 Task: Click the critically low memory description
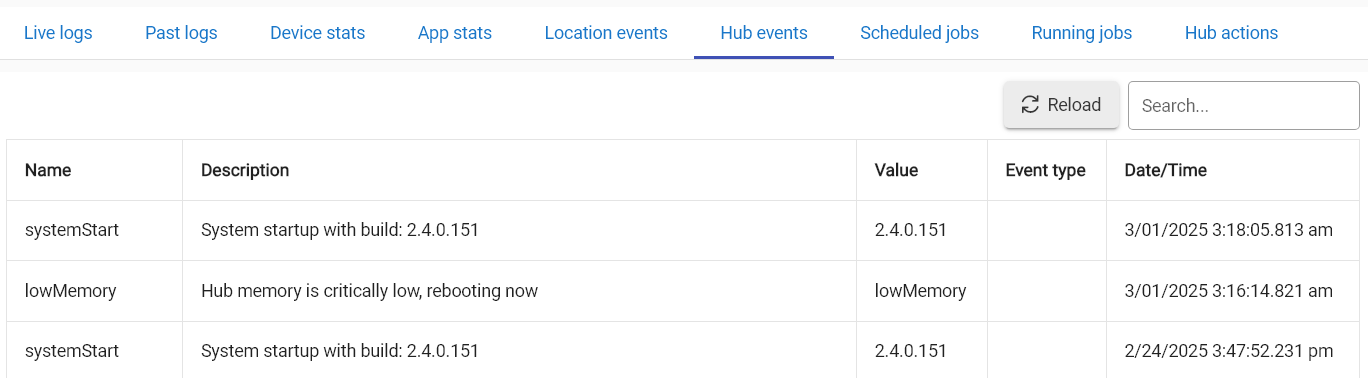coord(369,291)
